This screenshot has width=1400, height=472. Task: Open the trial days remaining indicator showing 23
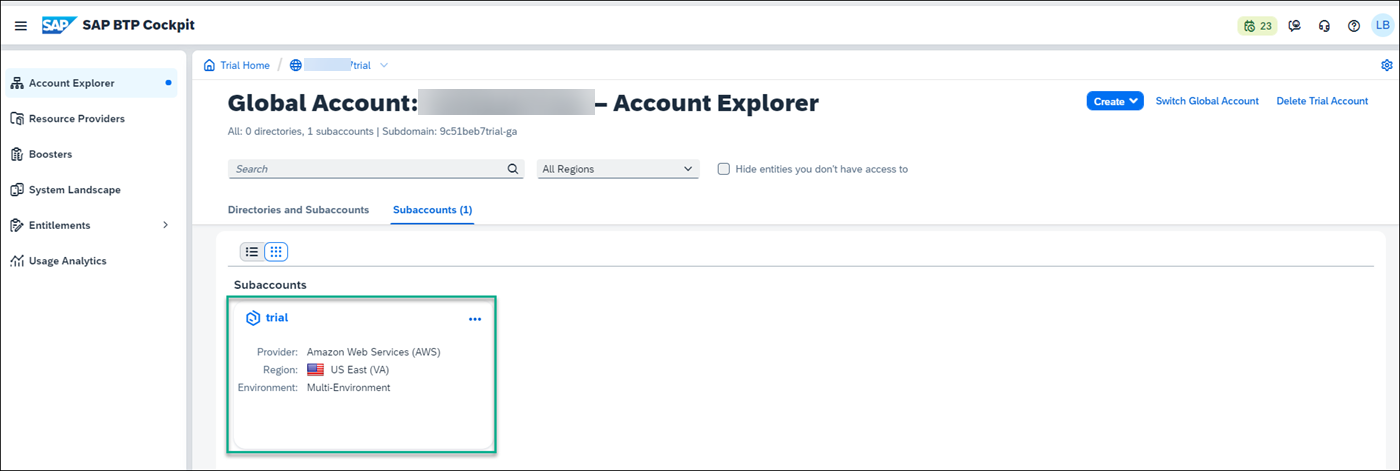point(1257,26)
